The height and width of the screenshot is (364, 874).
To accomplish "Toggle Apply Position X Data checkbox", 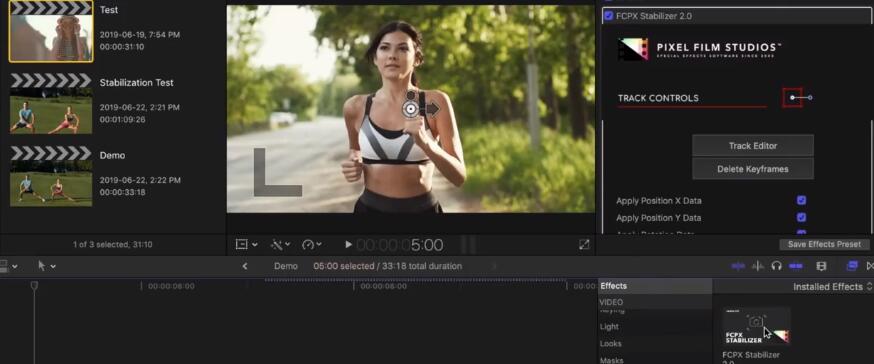I will 801,201.
